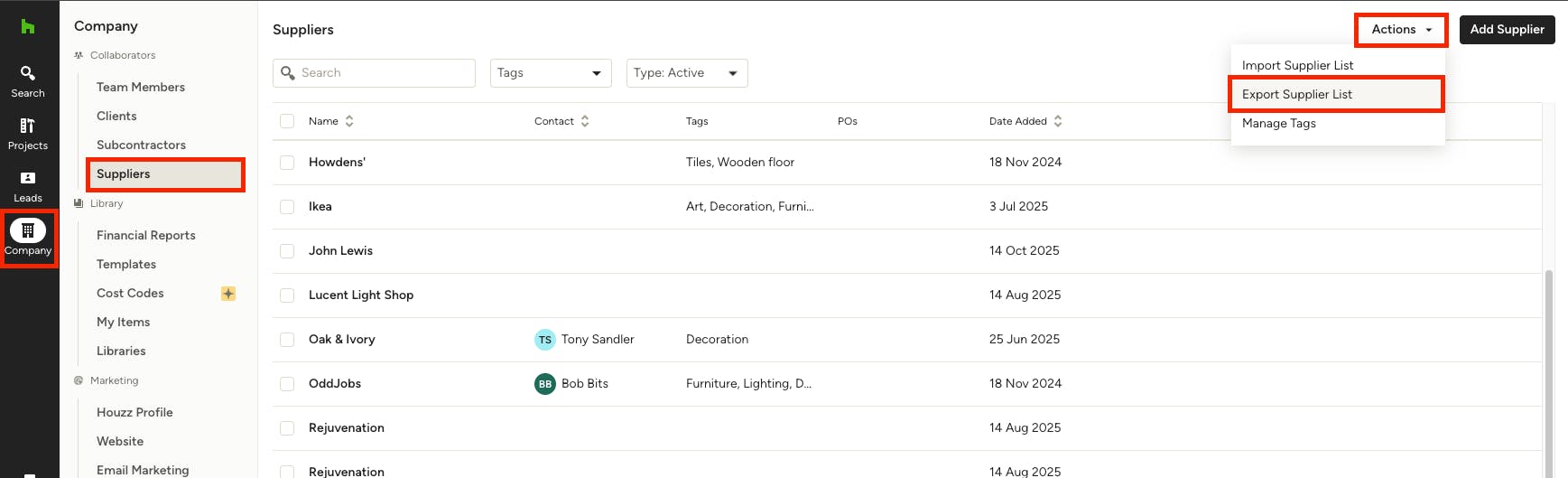The height and width of the screenshot is (478, 1568).
Task: Toggle the Actions dropdown button
Action: (x=1401, y=30)
